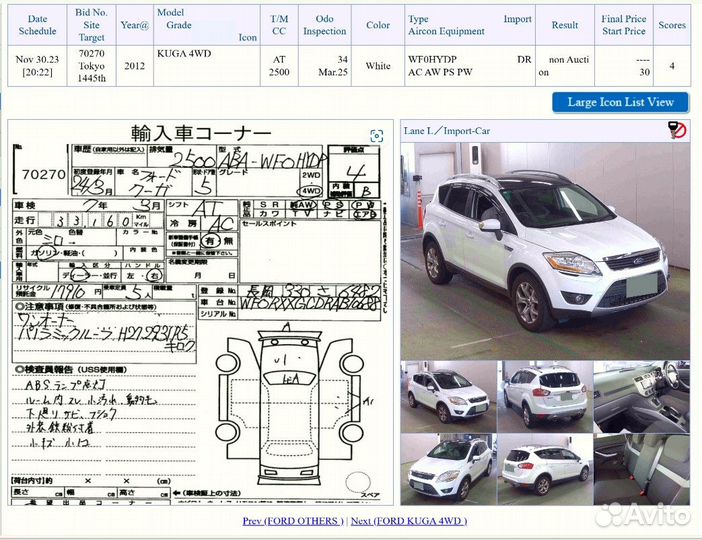
Task: Open the Next (FORD KUGA 4WD) link
Action: coord(409,521)
